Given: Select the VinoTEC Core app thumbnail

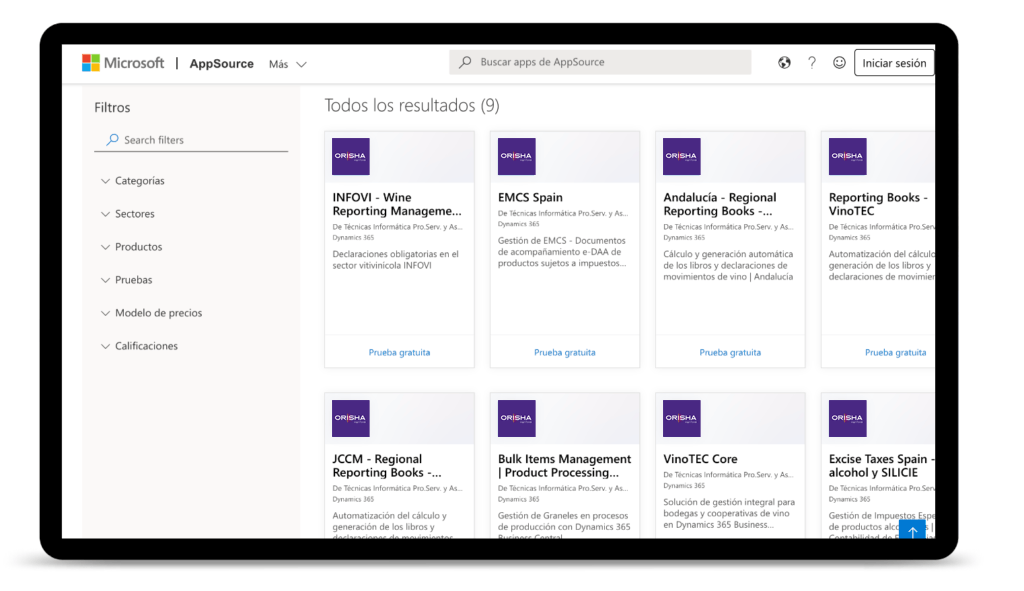Looking at the screenshot, I should (681, 417).
